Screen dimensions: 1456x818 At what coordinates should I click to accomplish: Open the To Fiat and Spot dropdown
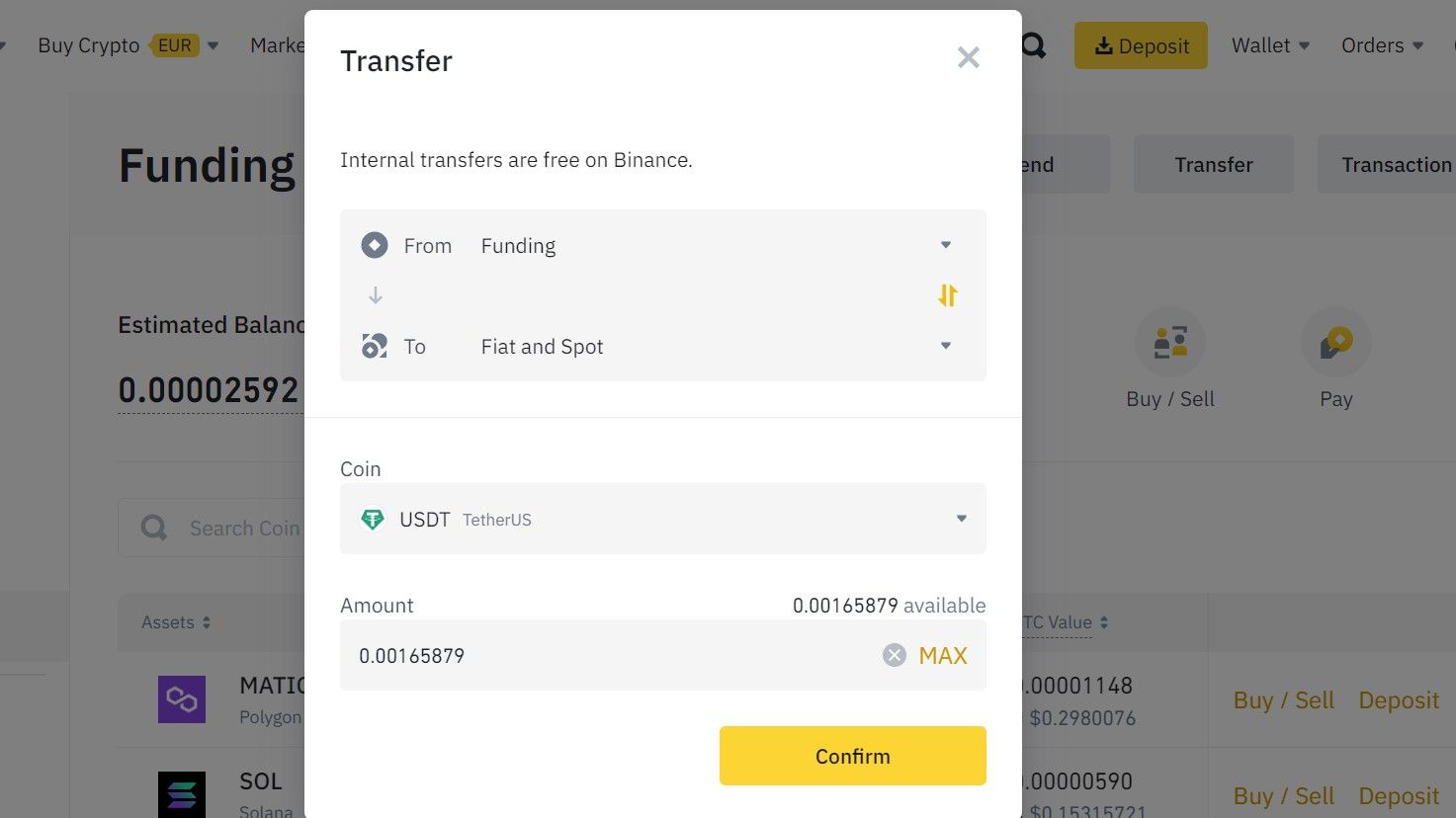(x=945, y=346)
